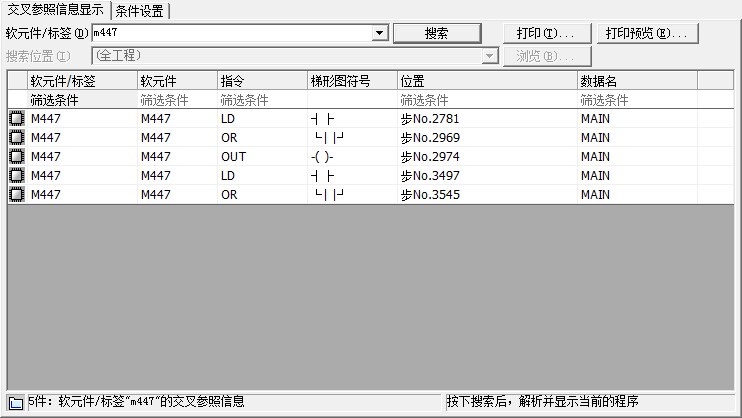
Task: Click the row icon for step No.3545
Action: point(16,195)
